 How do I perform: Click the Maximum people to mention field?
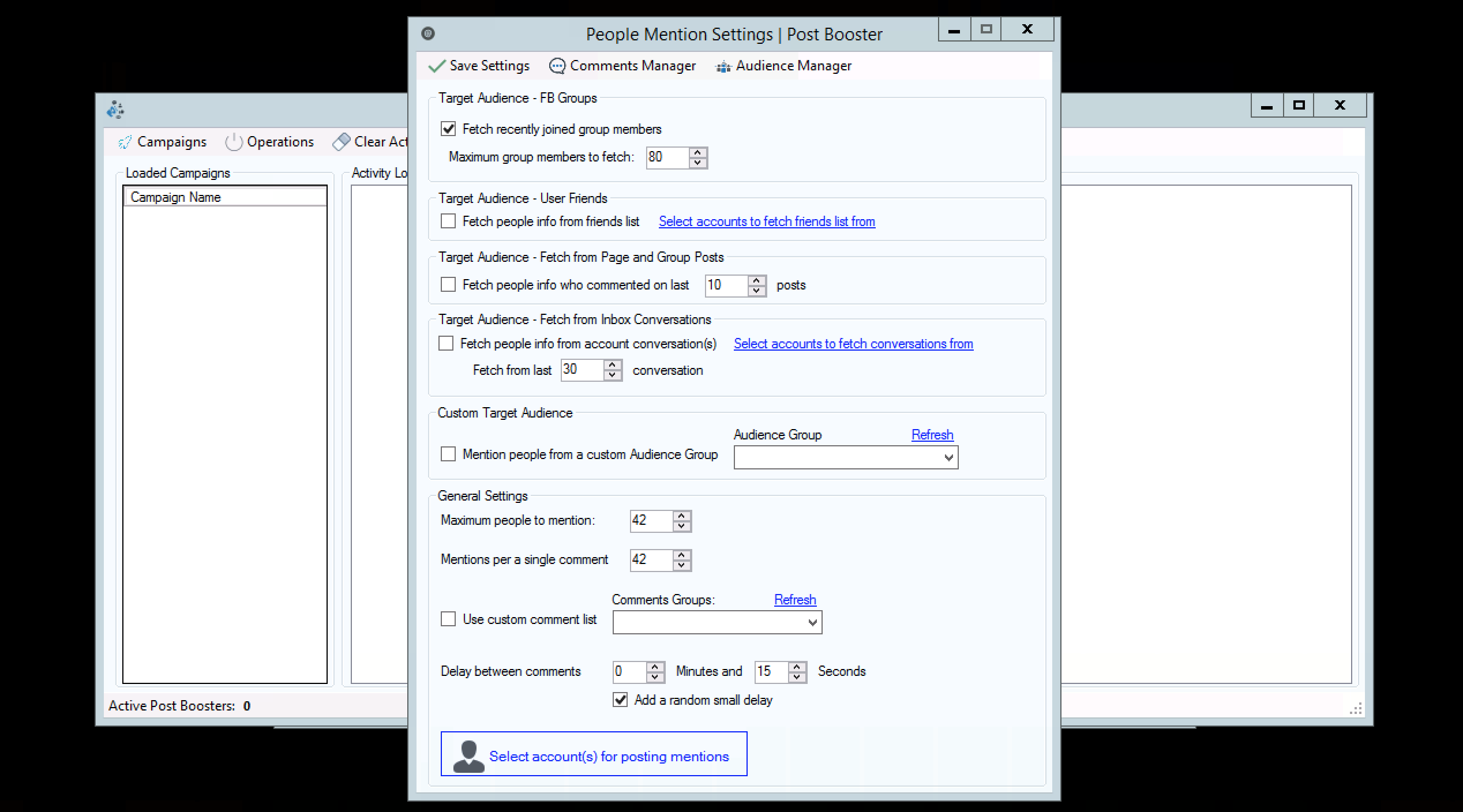(x=651, y=521)
